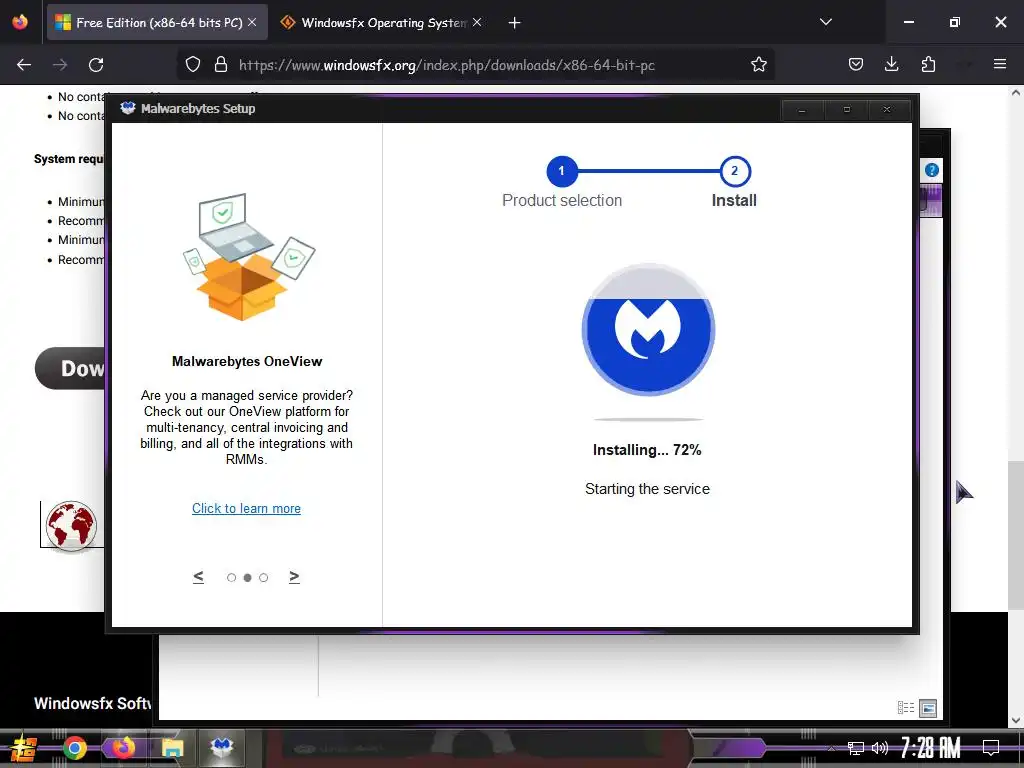
Task: Click the blue help question mark icon
Action: (x=931, y=170)
